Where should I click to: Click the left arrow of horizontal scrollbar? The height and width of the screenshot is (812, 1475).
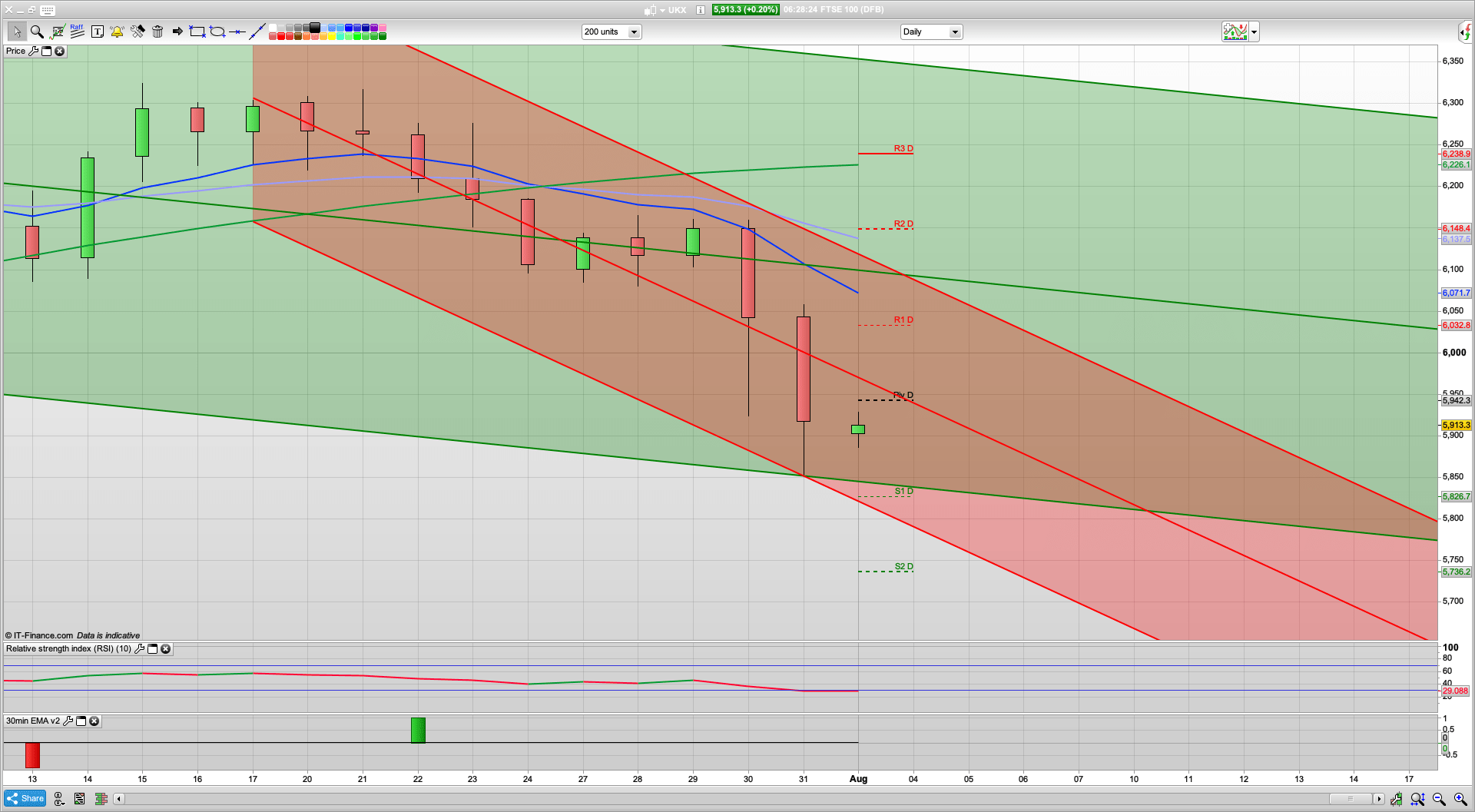(118, 799)
